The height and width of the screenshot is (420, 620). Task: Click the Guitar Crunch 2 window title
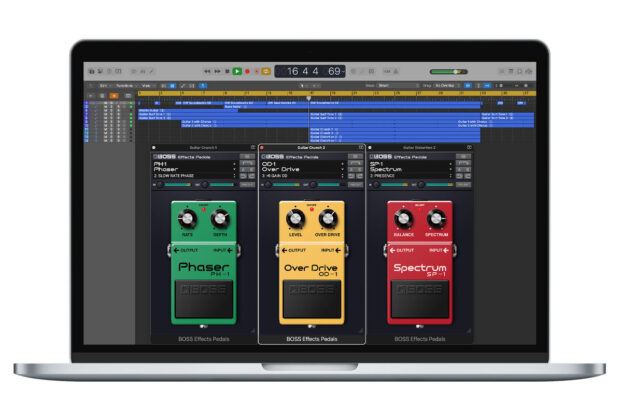(311, 148)
